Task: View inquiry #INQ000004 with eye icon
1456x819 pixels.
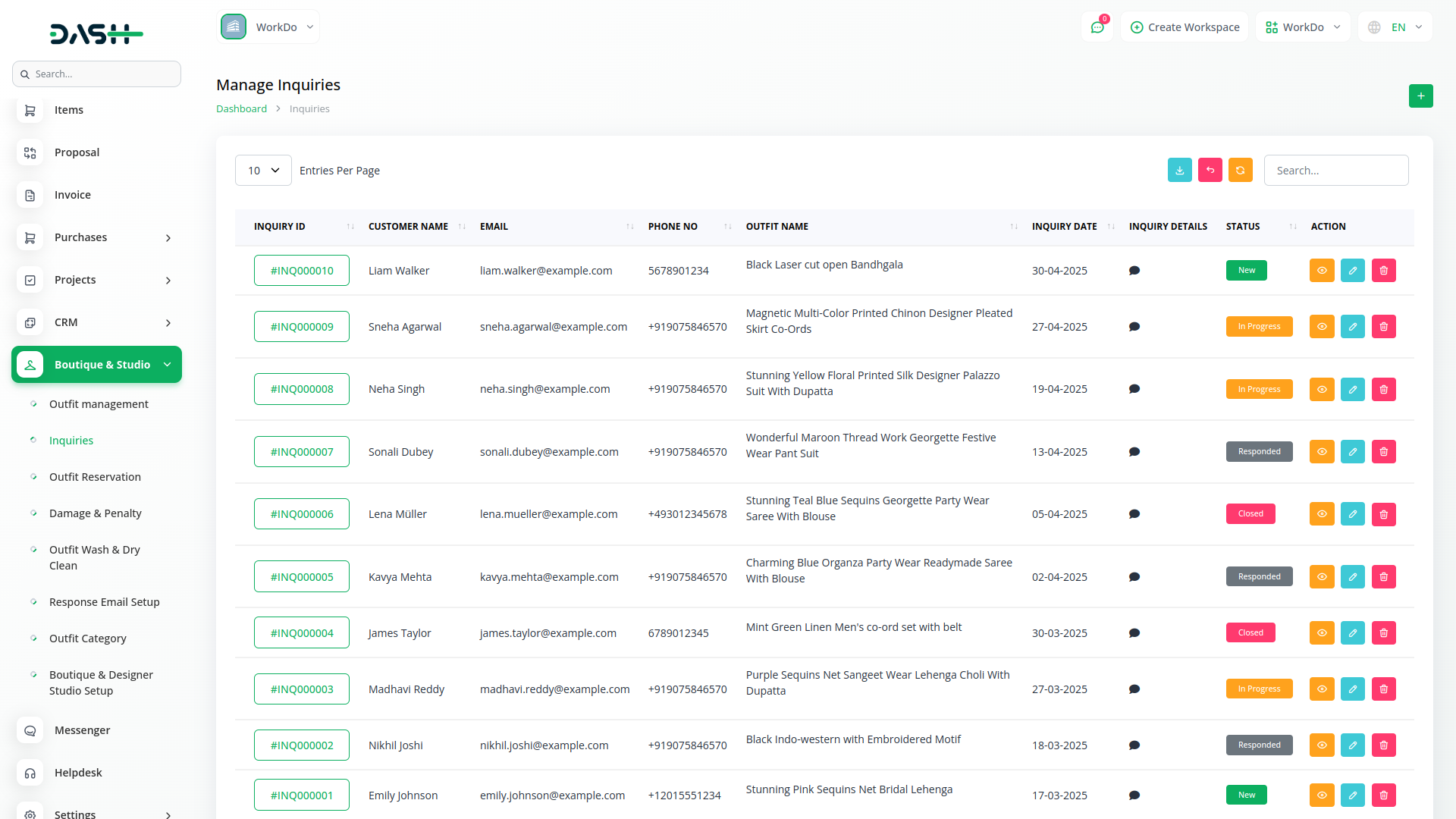Action: [x=1321, y=633]
